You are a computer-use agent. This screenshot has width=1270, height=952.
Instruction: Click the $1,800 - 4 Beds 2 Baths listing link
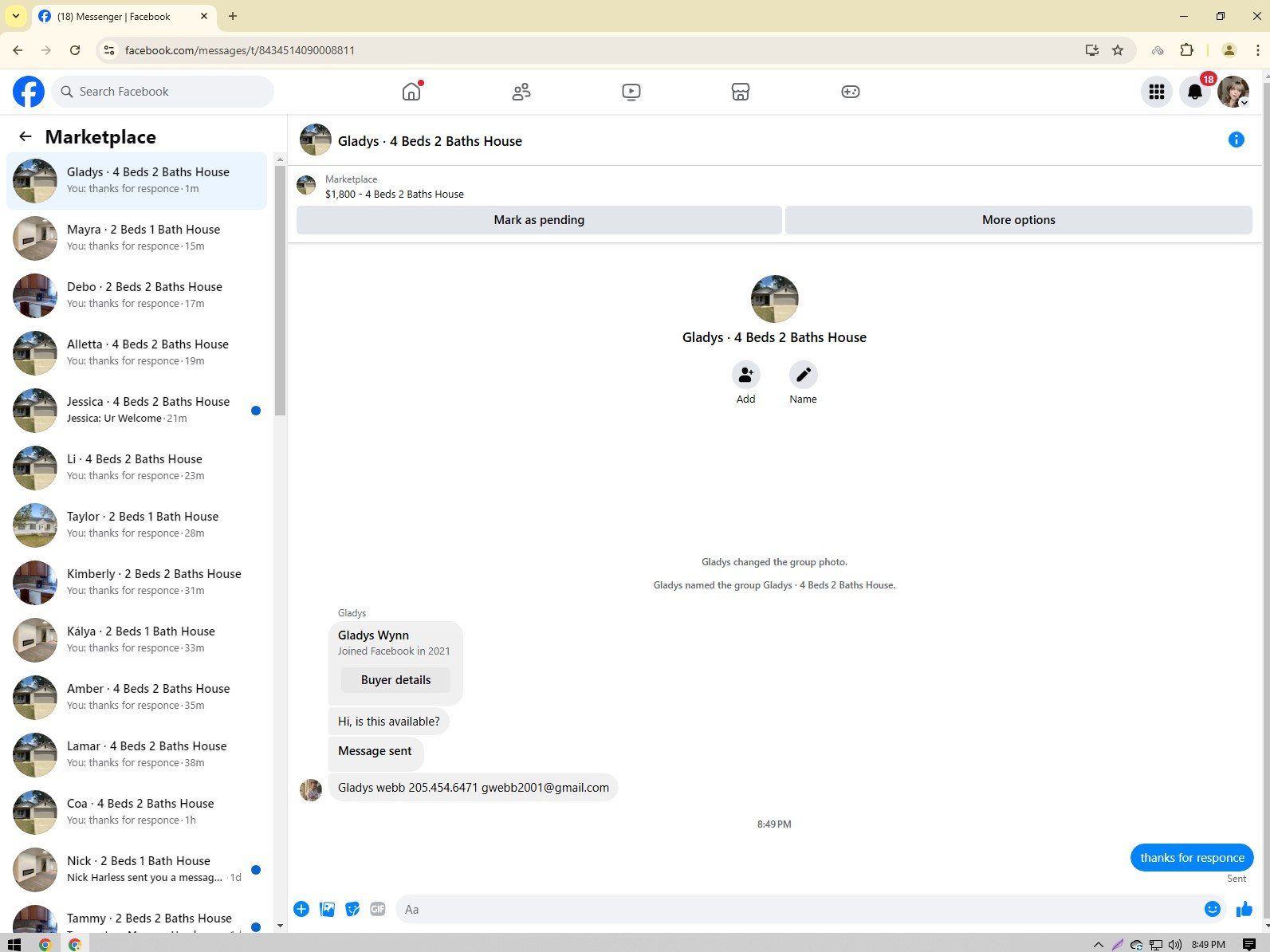click(x=395, y=195)
